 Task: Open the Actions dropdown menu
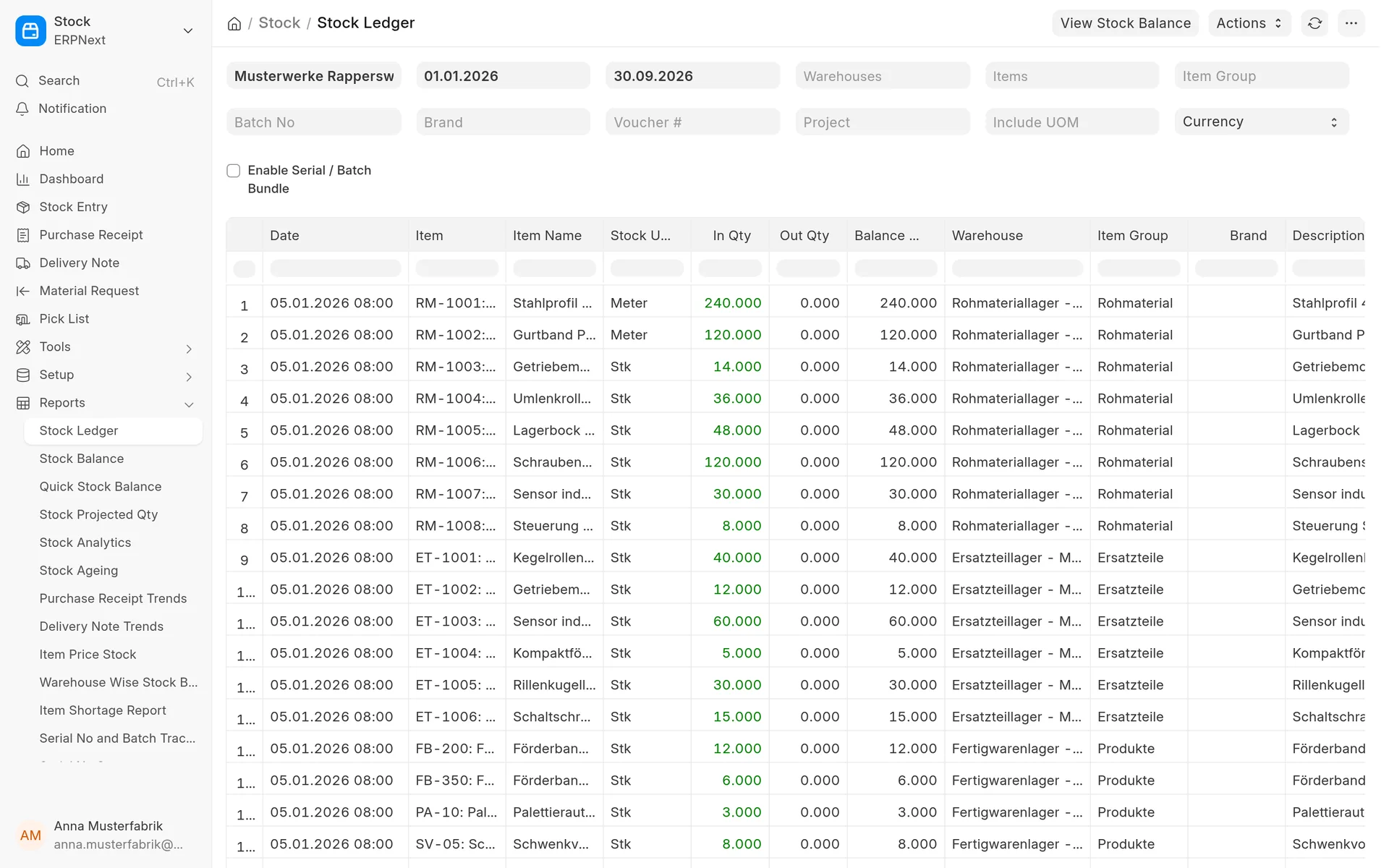[x=1249, y=23]
